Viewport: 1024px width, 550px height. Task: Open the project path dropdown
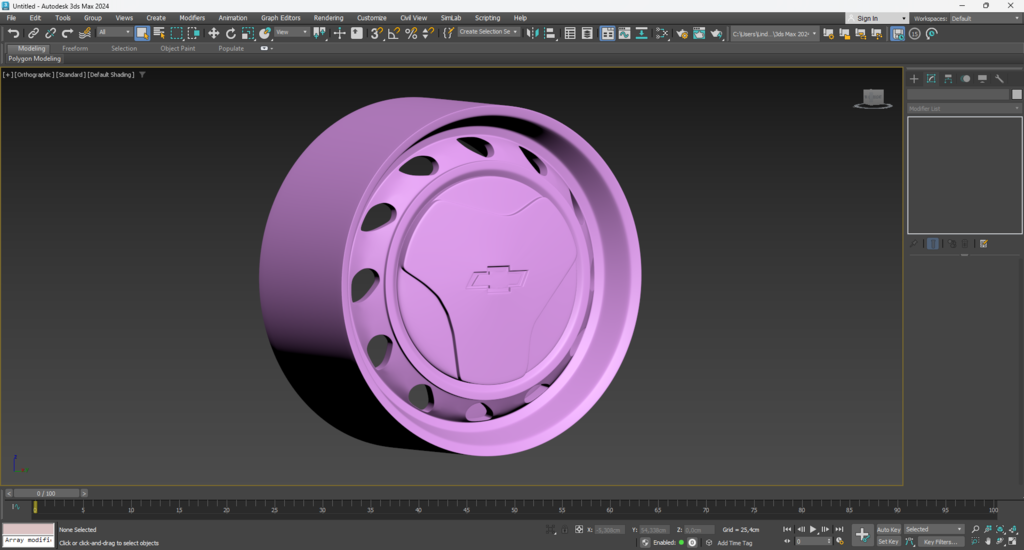click(x=774, y=33)
